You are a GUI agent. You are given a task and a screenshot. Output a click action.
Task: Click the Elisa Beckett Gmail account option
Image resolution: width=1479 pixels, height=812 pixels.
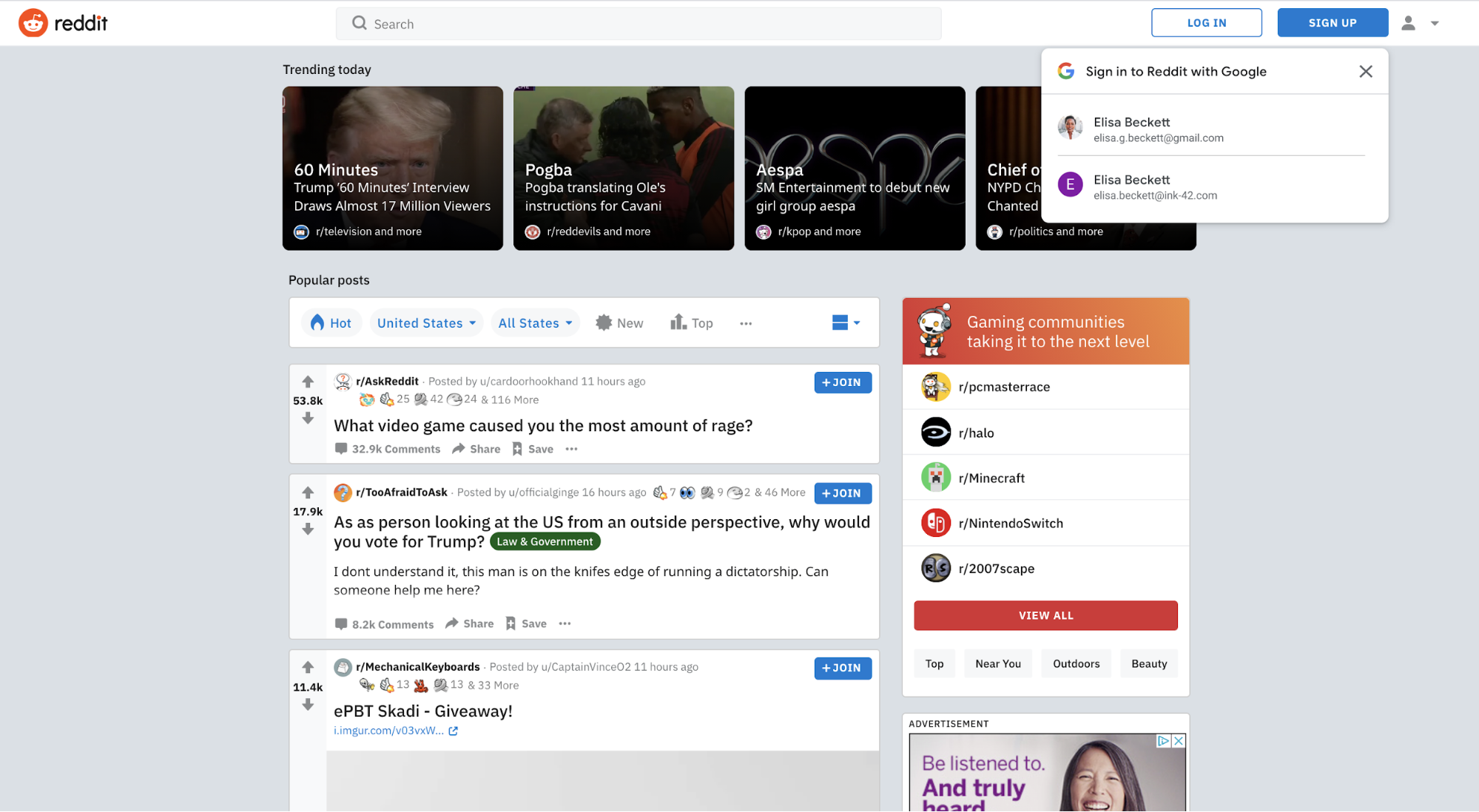pyautogui.click(x=1214, y=129)
